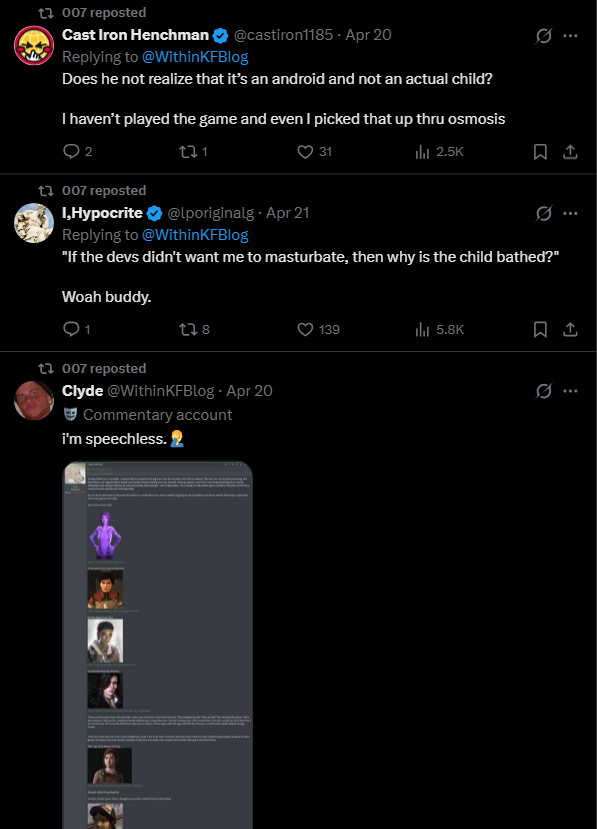Open more options menu on Clyde's post
Screen dimensions: 597x829
(570, 391)
